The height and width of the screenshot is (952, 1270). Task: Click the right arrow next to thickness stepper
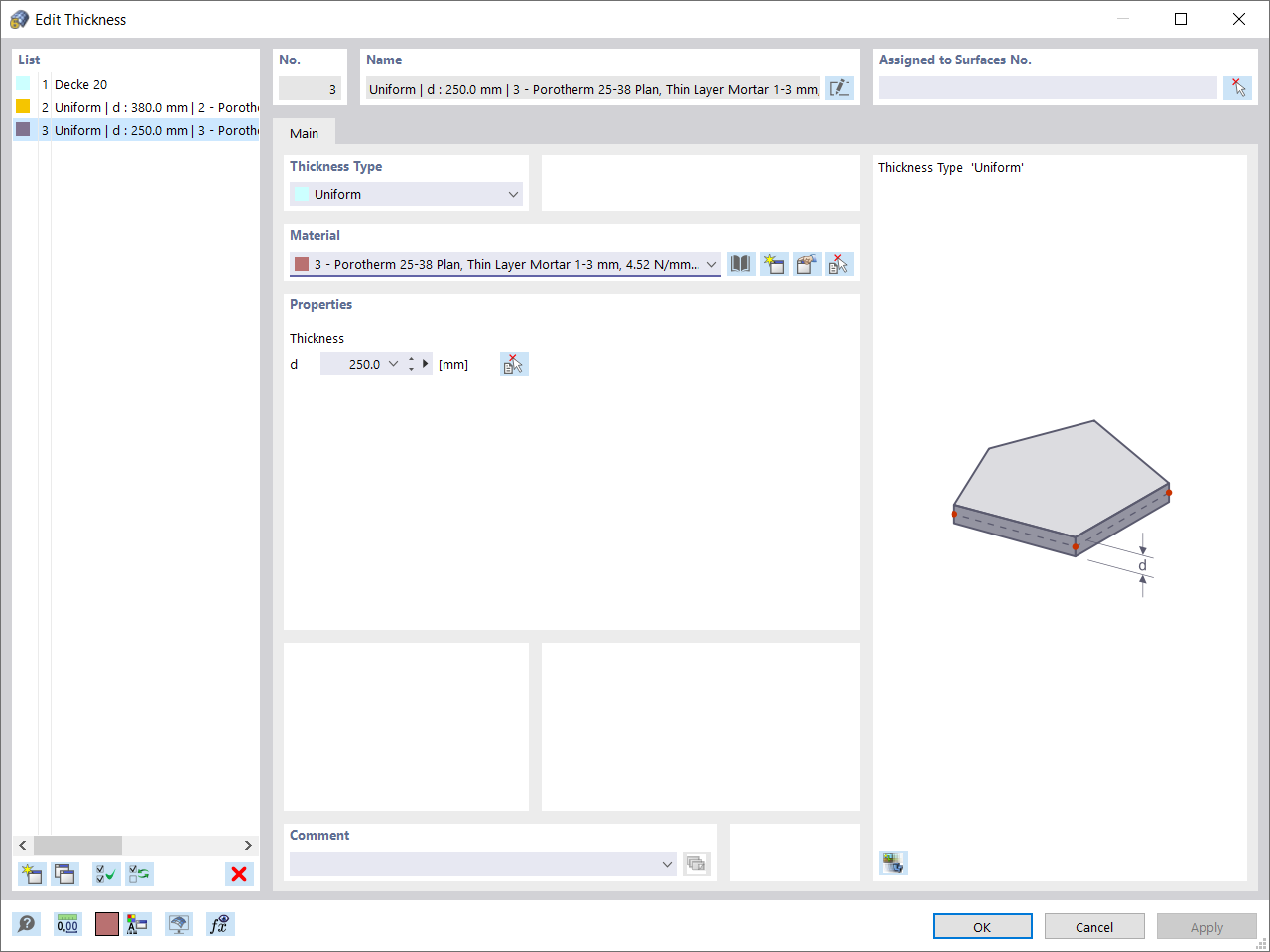coord(426,364)
